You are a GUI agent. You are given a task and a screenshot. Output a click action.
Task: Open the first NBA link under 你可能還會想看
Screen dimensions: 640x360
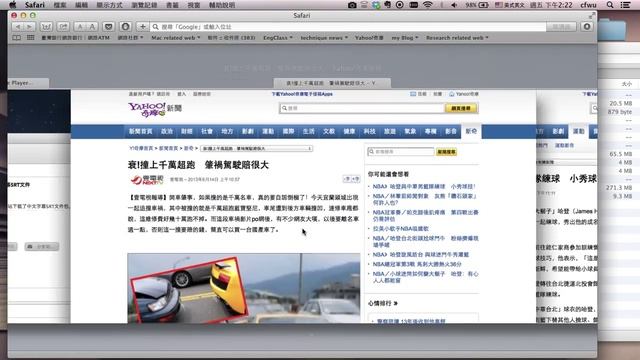[x=424, y=186]
